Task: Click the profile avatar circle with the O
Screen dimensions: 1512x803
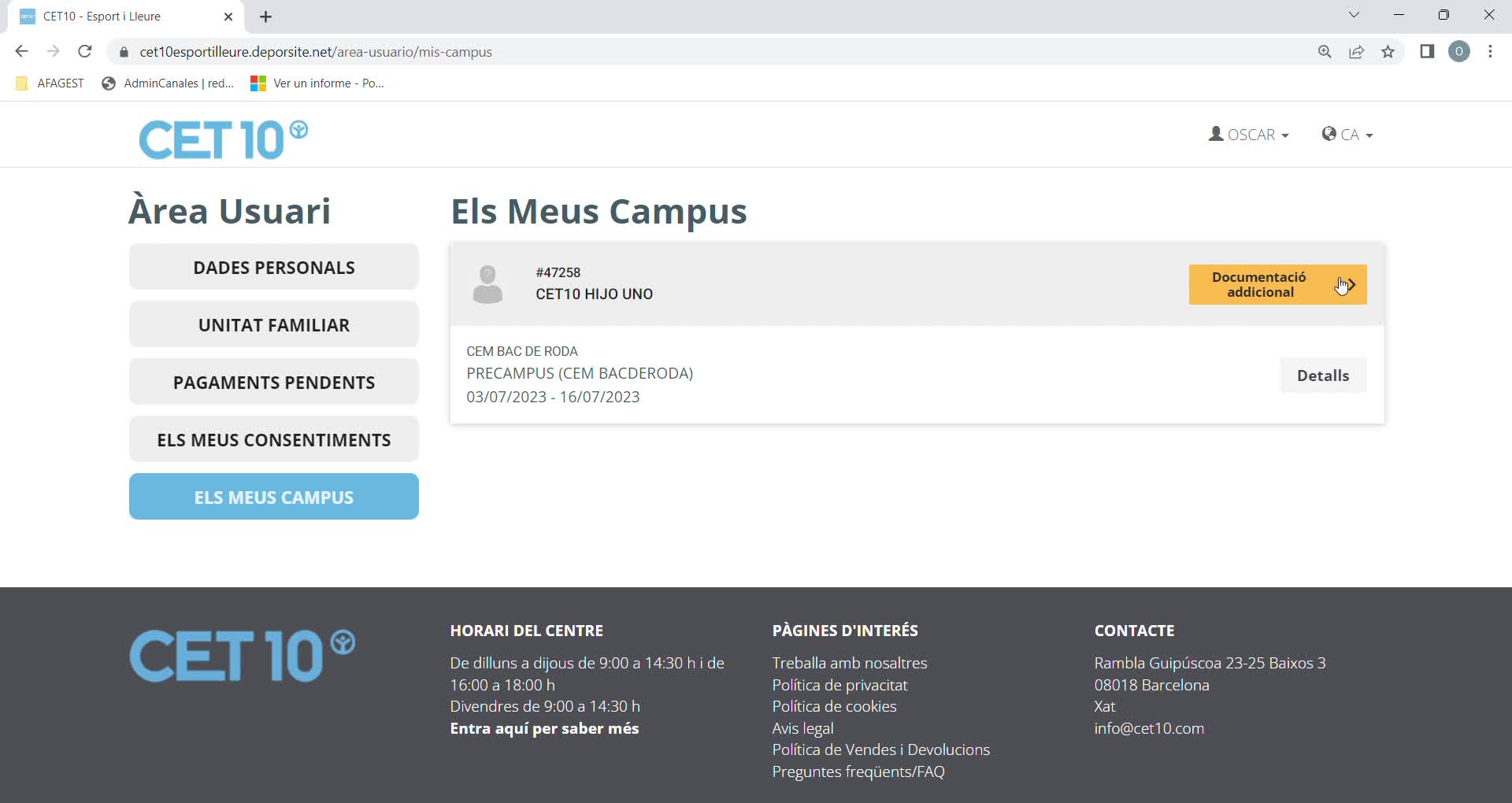Action: pos(1460,51)
